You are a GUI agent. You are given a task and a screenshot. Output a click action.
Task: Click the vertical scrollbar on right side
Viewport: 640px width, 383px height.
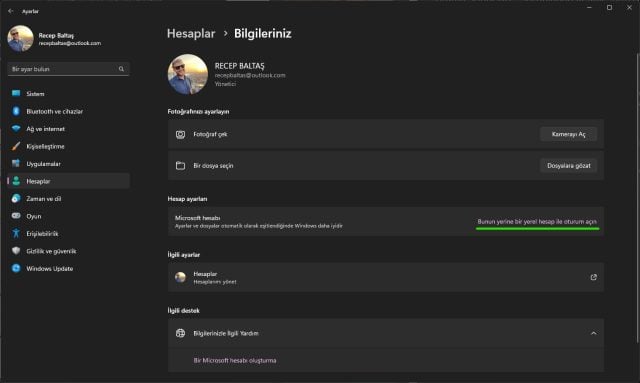[637, 198]
